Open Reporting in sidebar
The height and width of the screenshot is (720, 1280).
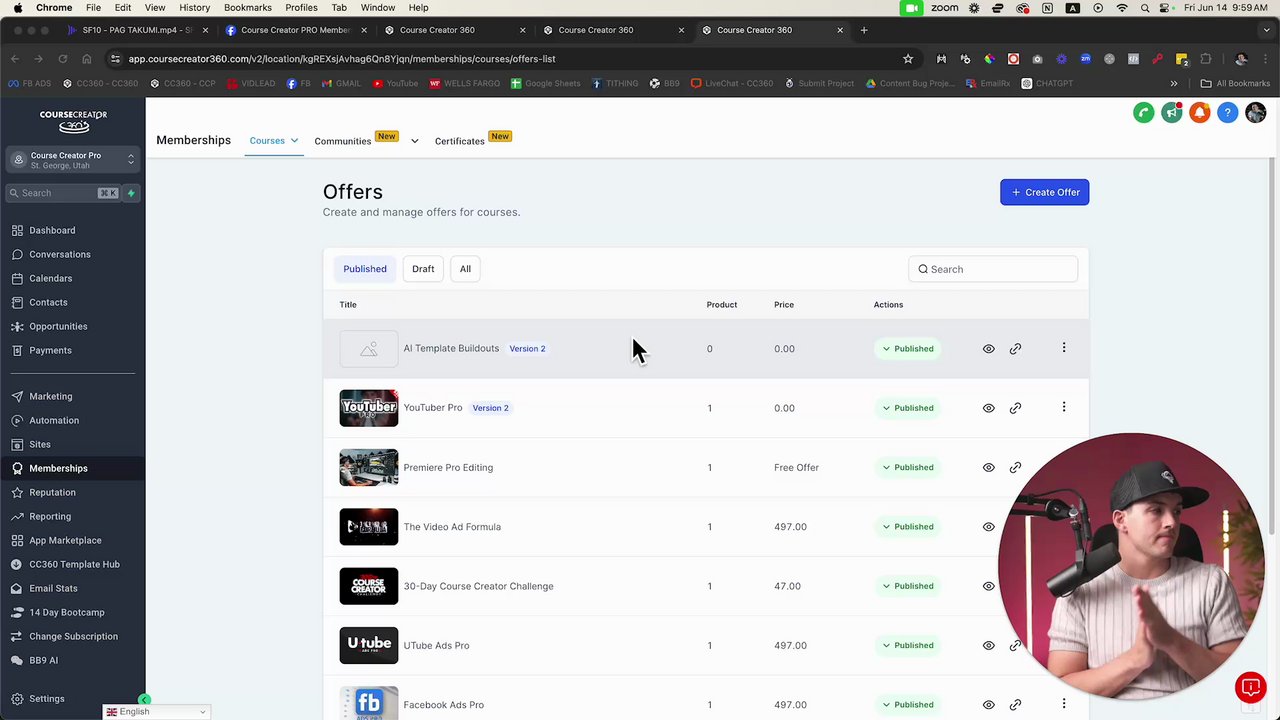pos(50,516)
